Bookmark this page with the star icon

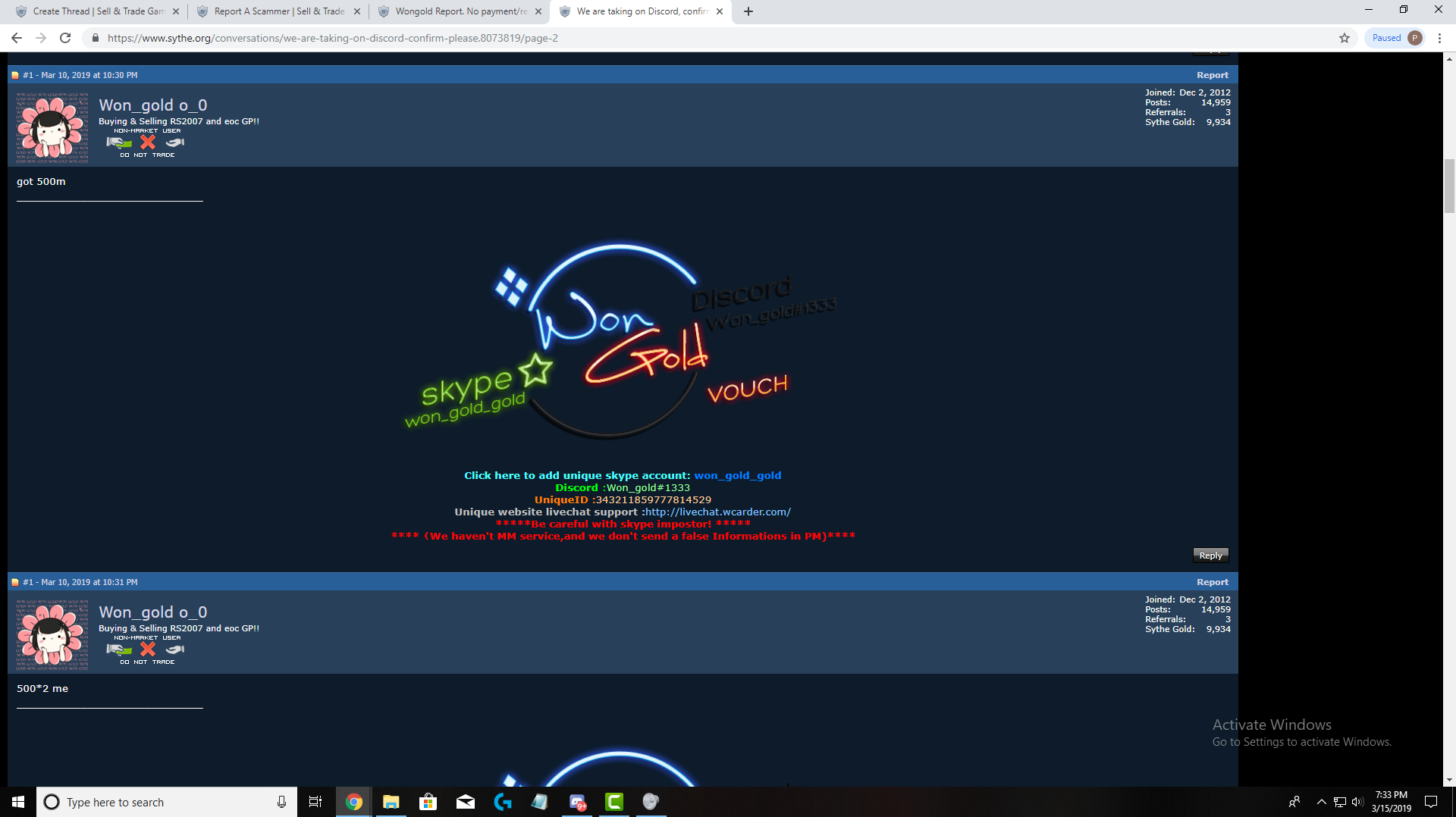coord(1345,38)
